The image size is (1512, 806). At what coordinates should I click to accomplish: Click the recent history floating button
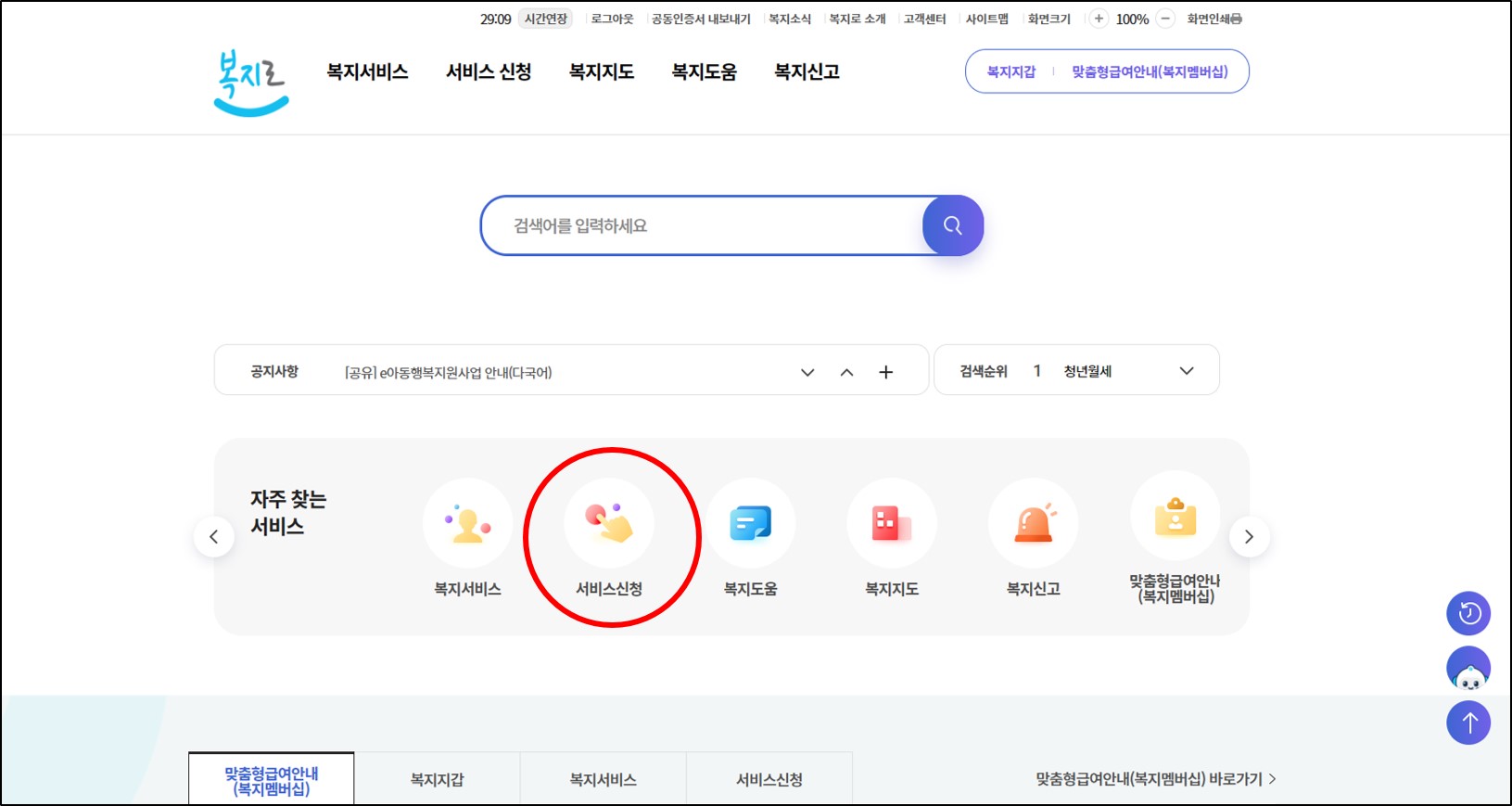(x=1468, y=613)
